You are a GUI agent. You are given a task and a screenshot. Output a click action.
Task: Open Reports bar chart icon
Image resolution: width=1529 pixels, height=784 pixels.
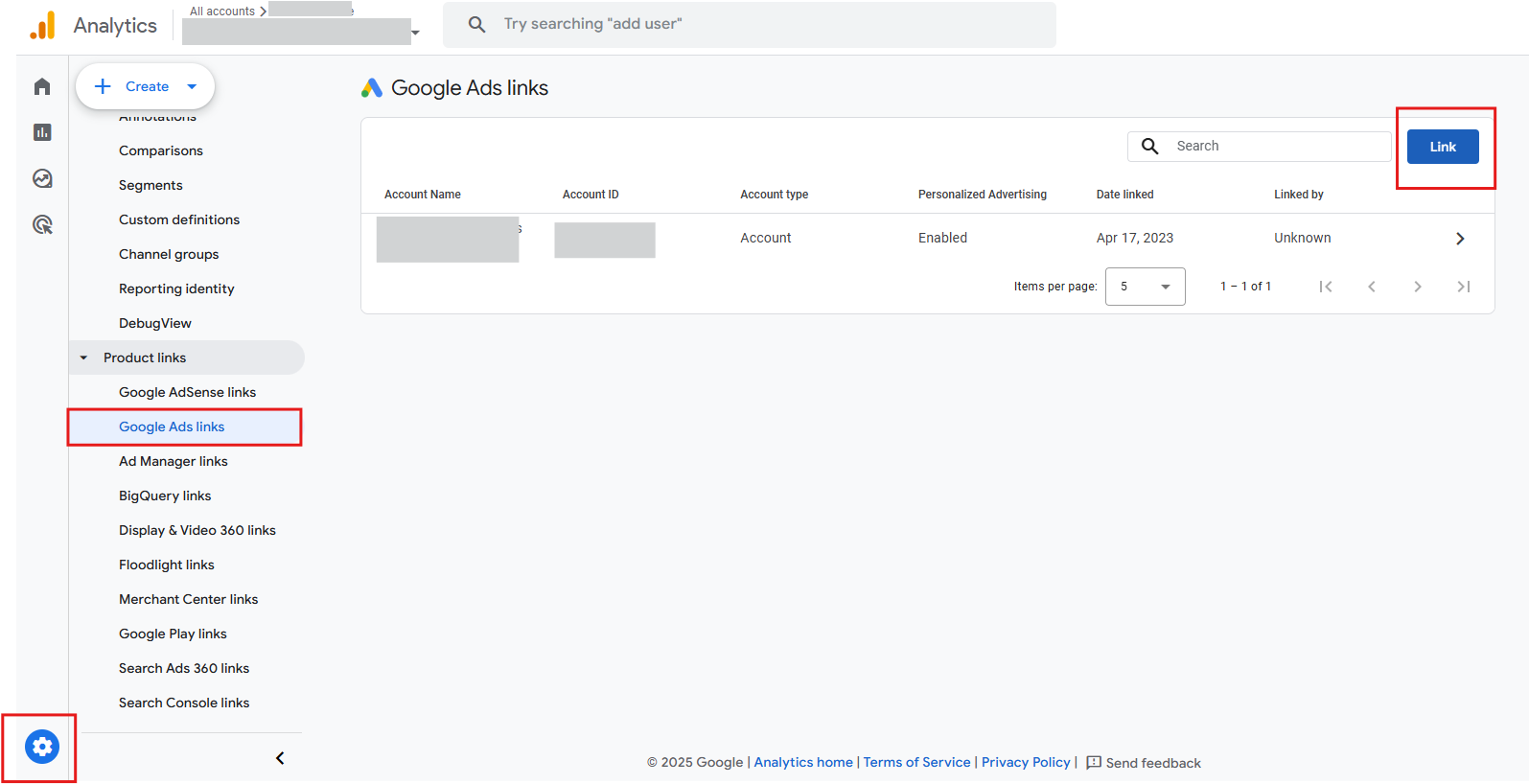pyautogui.click(x=42, y=132)
